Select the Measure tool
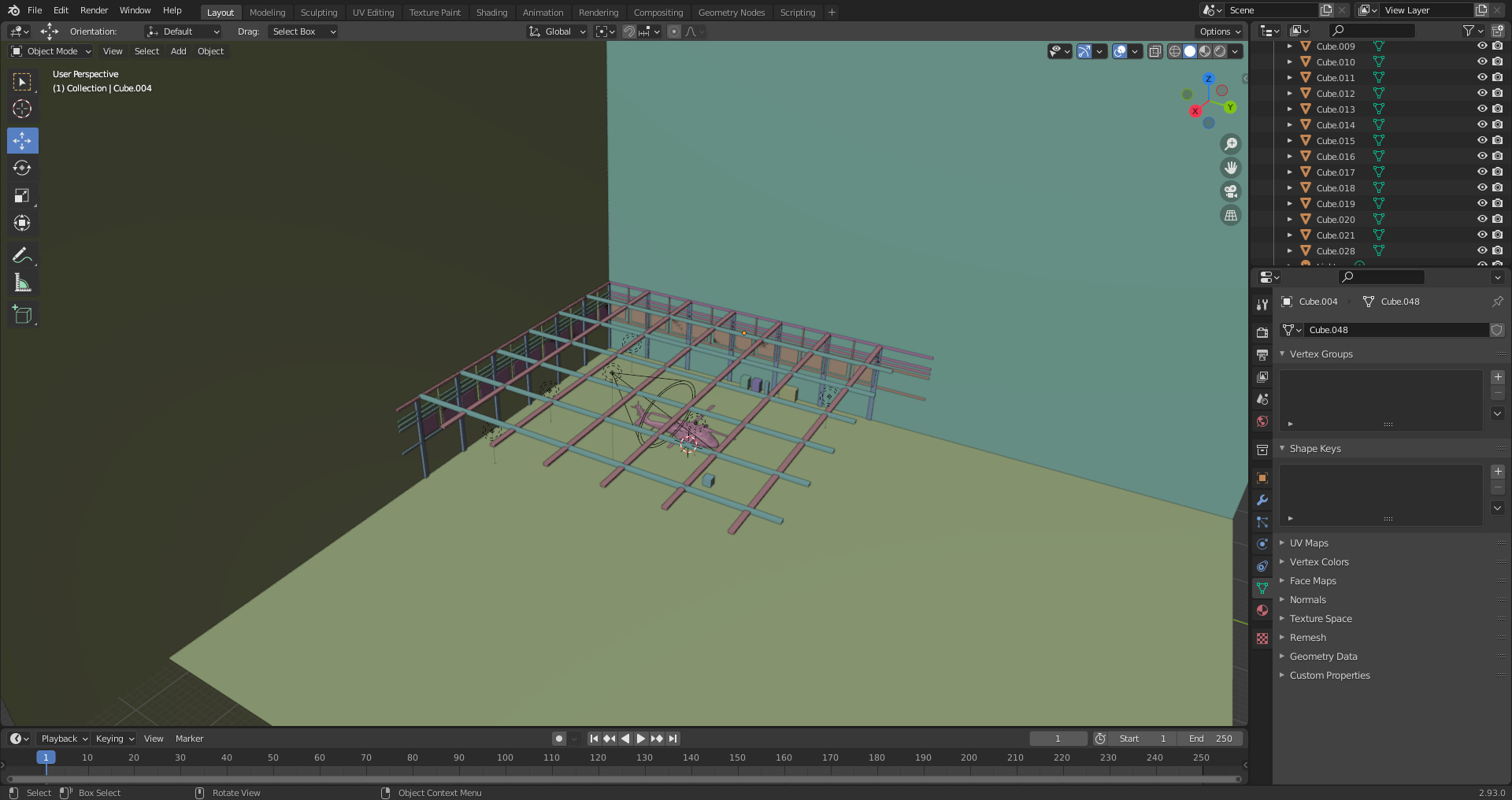The image size is (1512, 800). tap(22, 283)
